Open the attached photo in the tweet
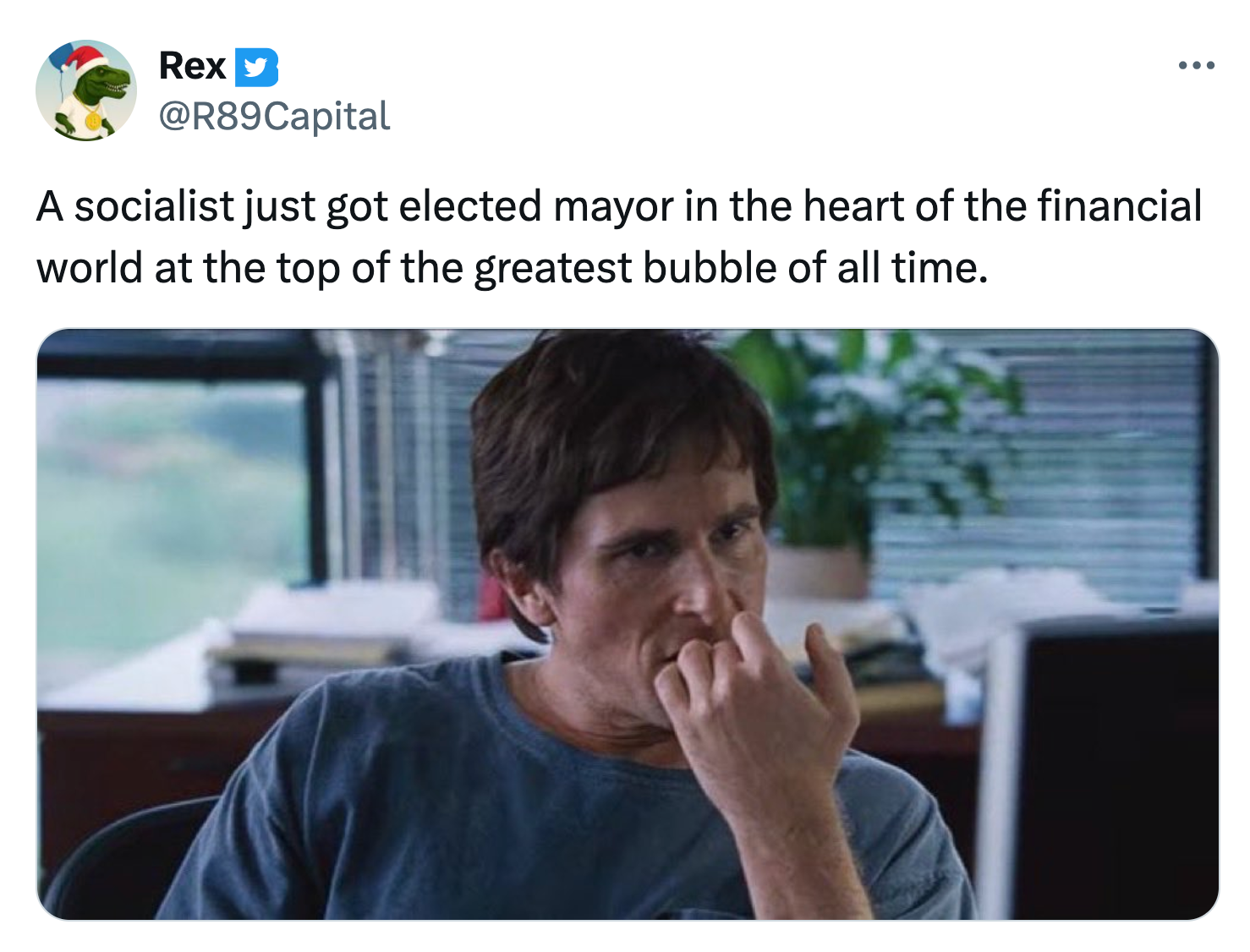The width and height of the screenshot is (1250, 952). pos(628,623)
